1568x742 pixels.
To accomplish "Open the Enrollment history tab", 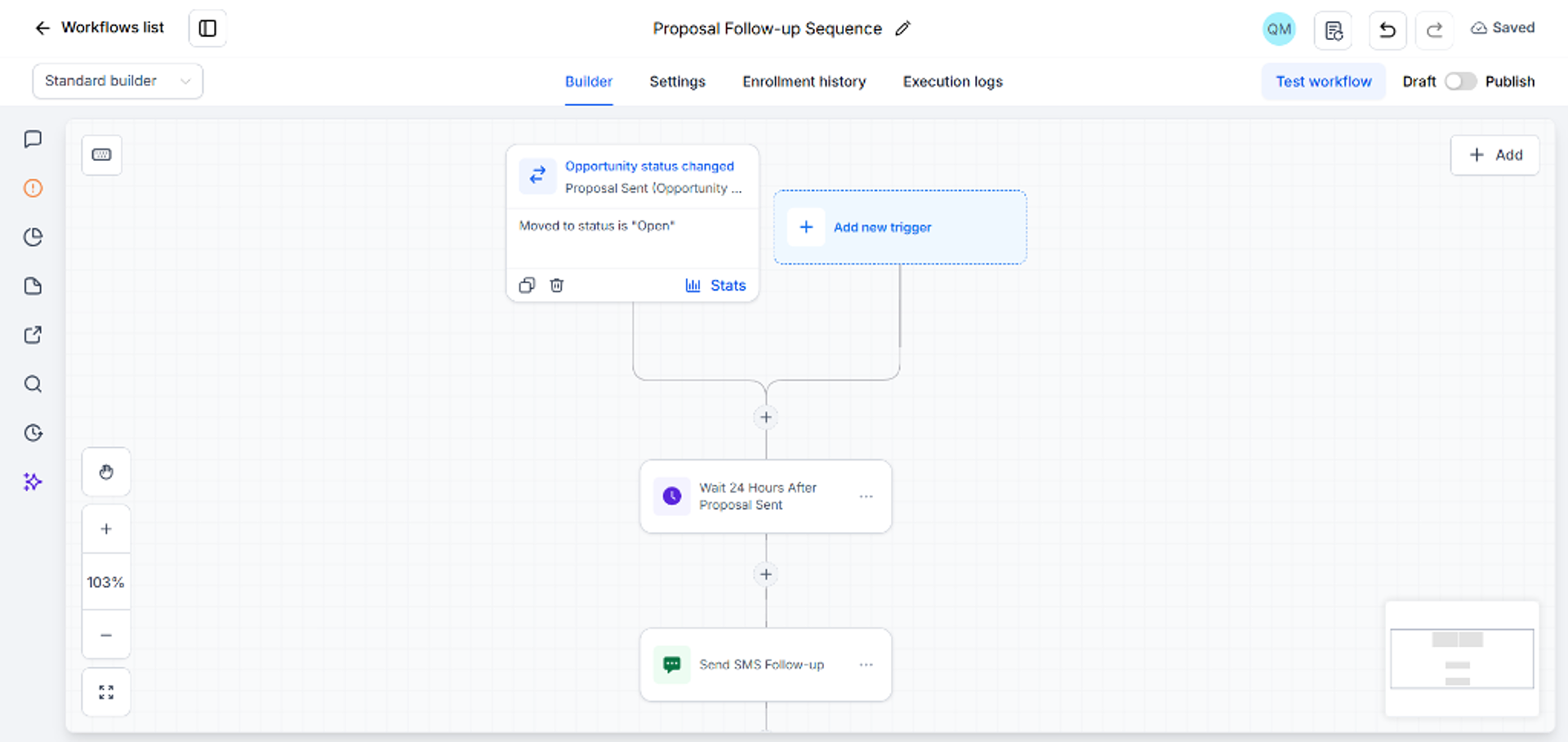I will [x=804, y=82].
